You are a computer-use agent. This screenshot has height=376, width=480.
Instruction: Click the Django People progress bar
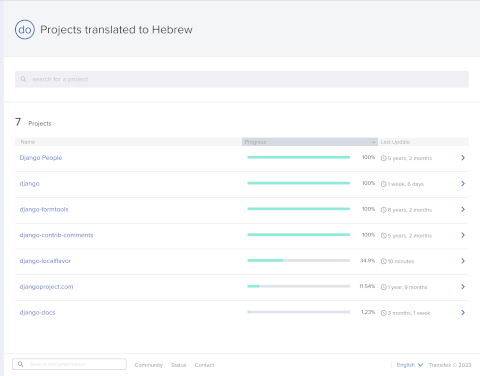(x=299, y=157)
